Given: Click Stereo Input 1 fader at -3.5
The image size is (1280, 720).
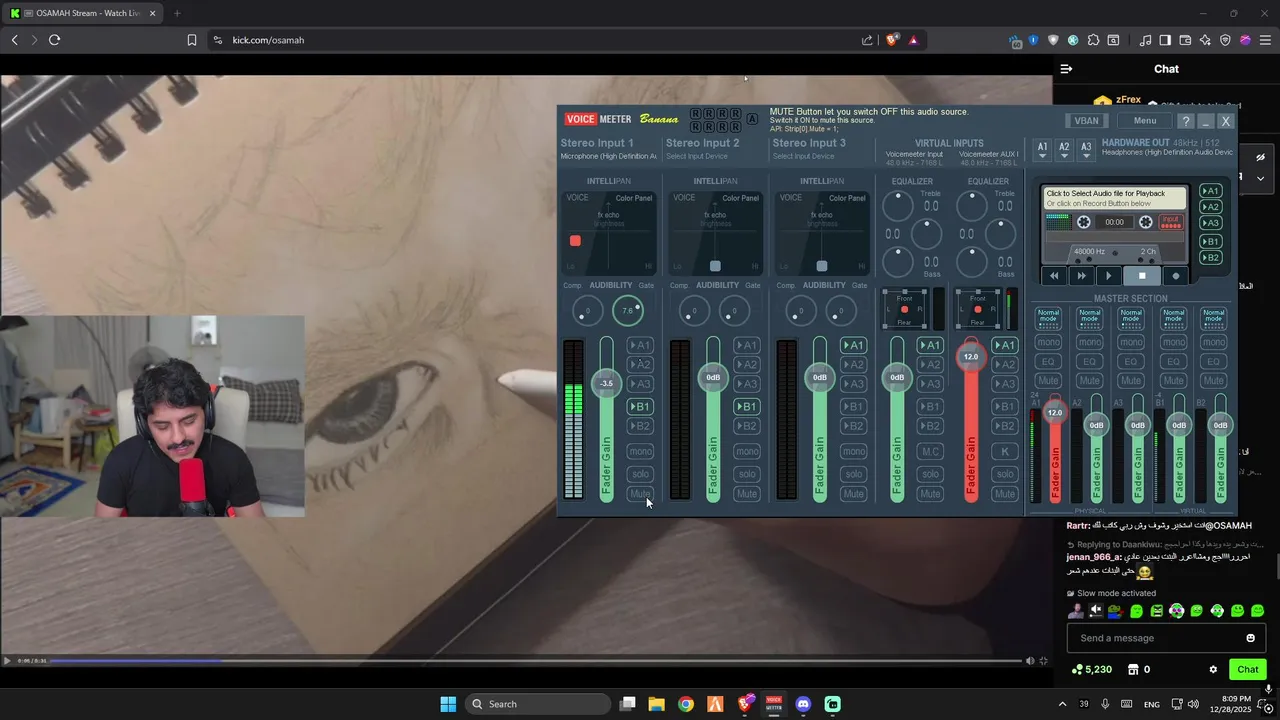Looking at the screenshot, I should pos(606,384).
